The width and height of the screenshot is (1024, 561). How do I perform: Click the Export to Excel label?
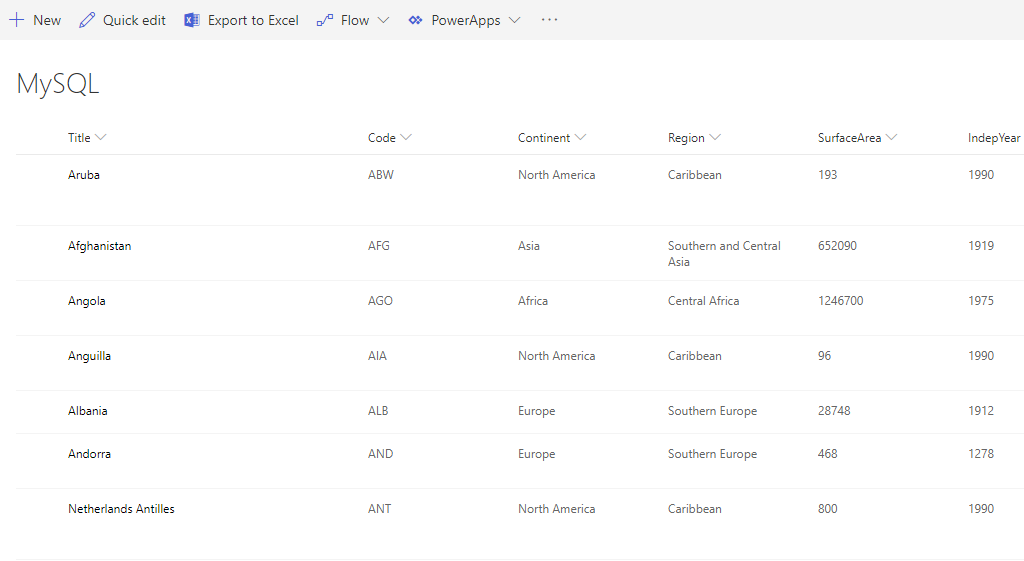click(x=253, y=20)
